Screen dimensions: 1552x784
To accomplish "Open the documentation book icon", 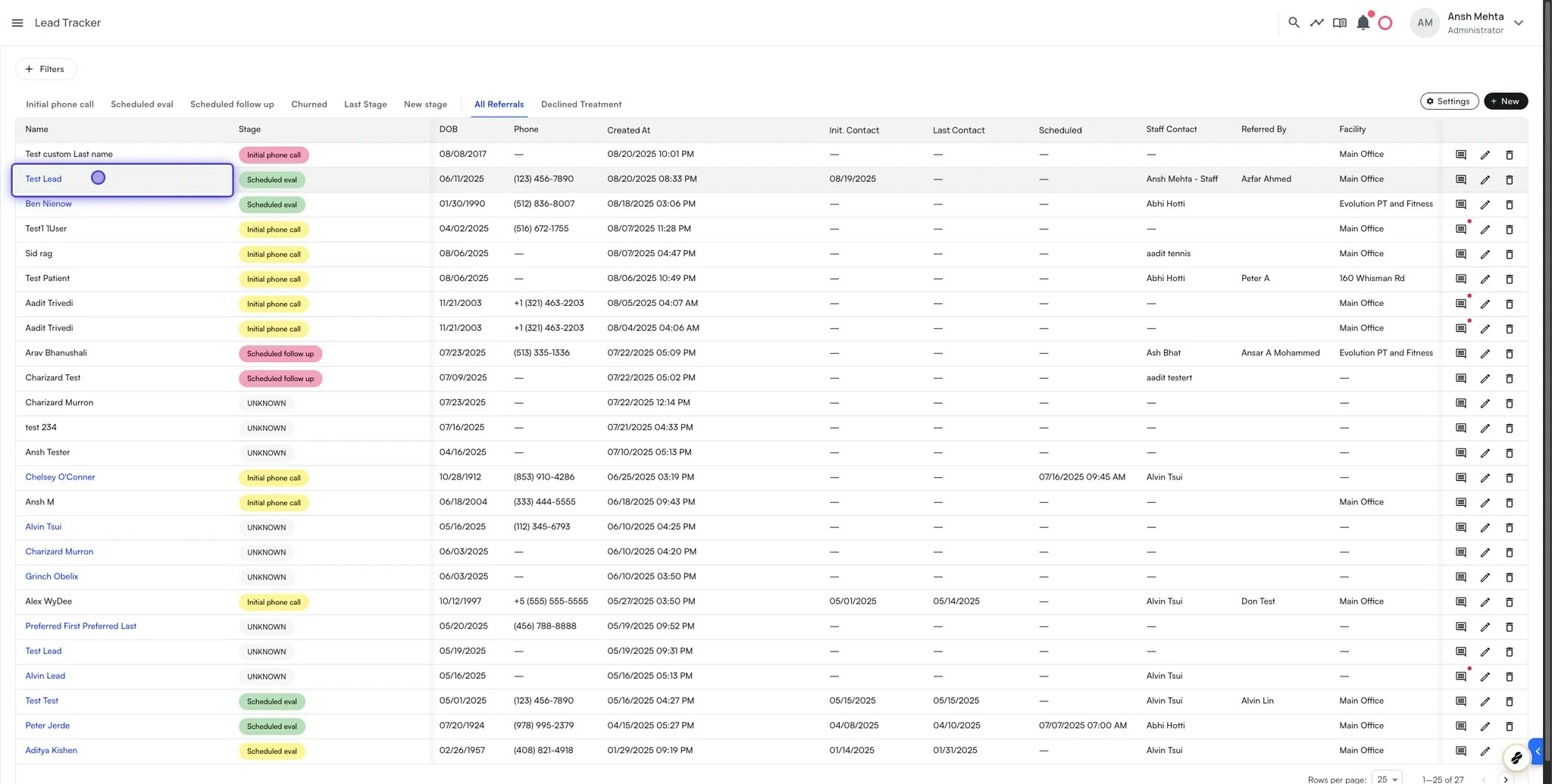I will point(1340,23).
